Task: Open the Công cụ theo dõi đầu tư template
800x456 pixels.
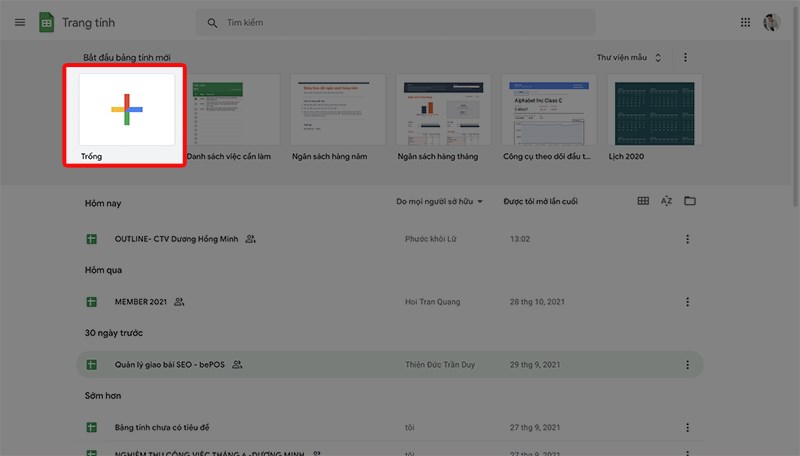Action: [549, 110]
